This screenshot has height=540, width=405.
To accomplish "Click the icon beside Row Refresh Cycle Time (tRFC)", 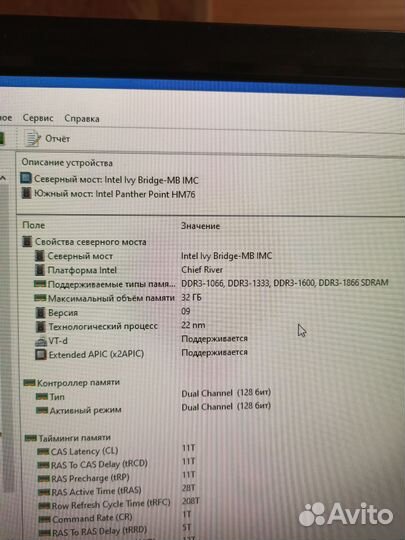I will coord(44,506).
